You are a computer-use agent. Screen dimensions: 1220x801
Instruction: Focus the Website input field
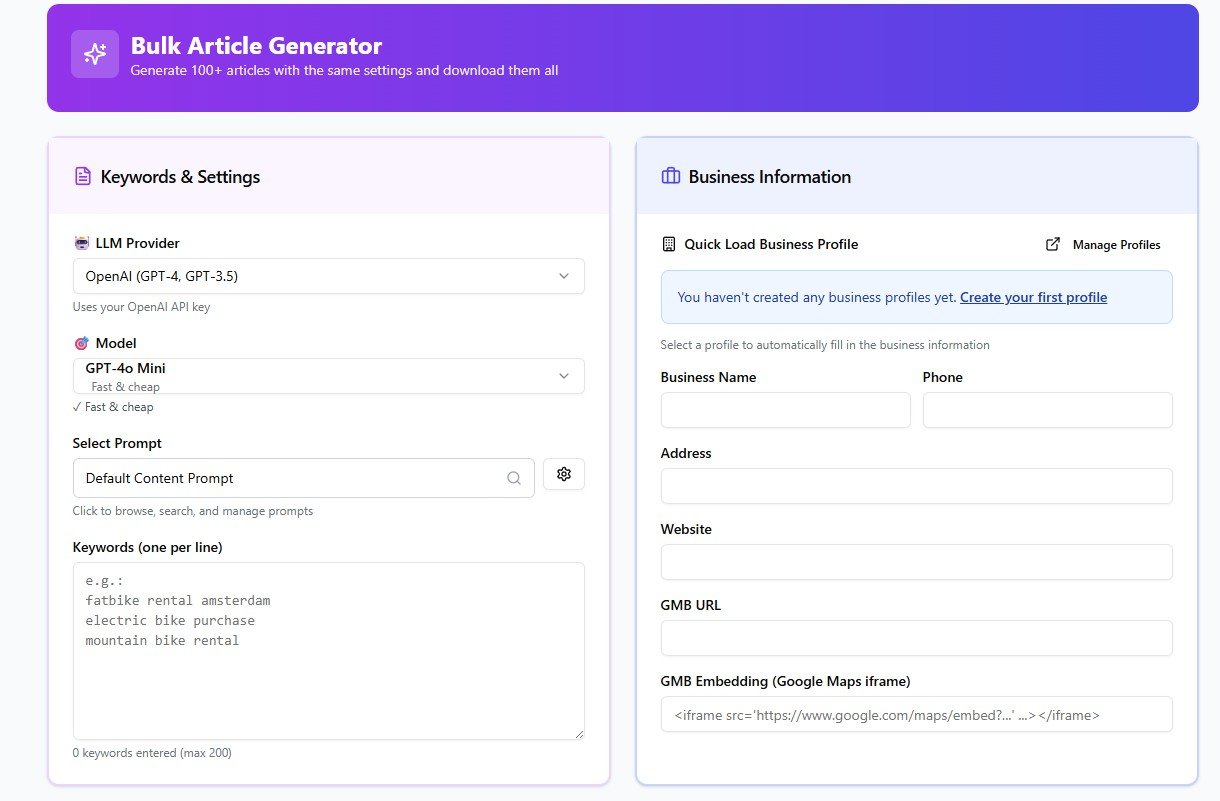[916, 562]
